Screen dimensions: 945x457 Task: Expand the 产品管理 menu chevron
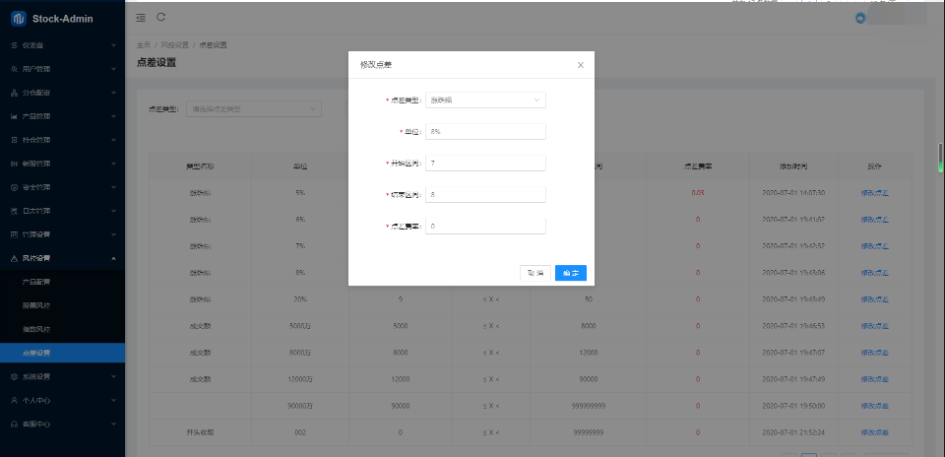(113, 116)
